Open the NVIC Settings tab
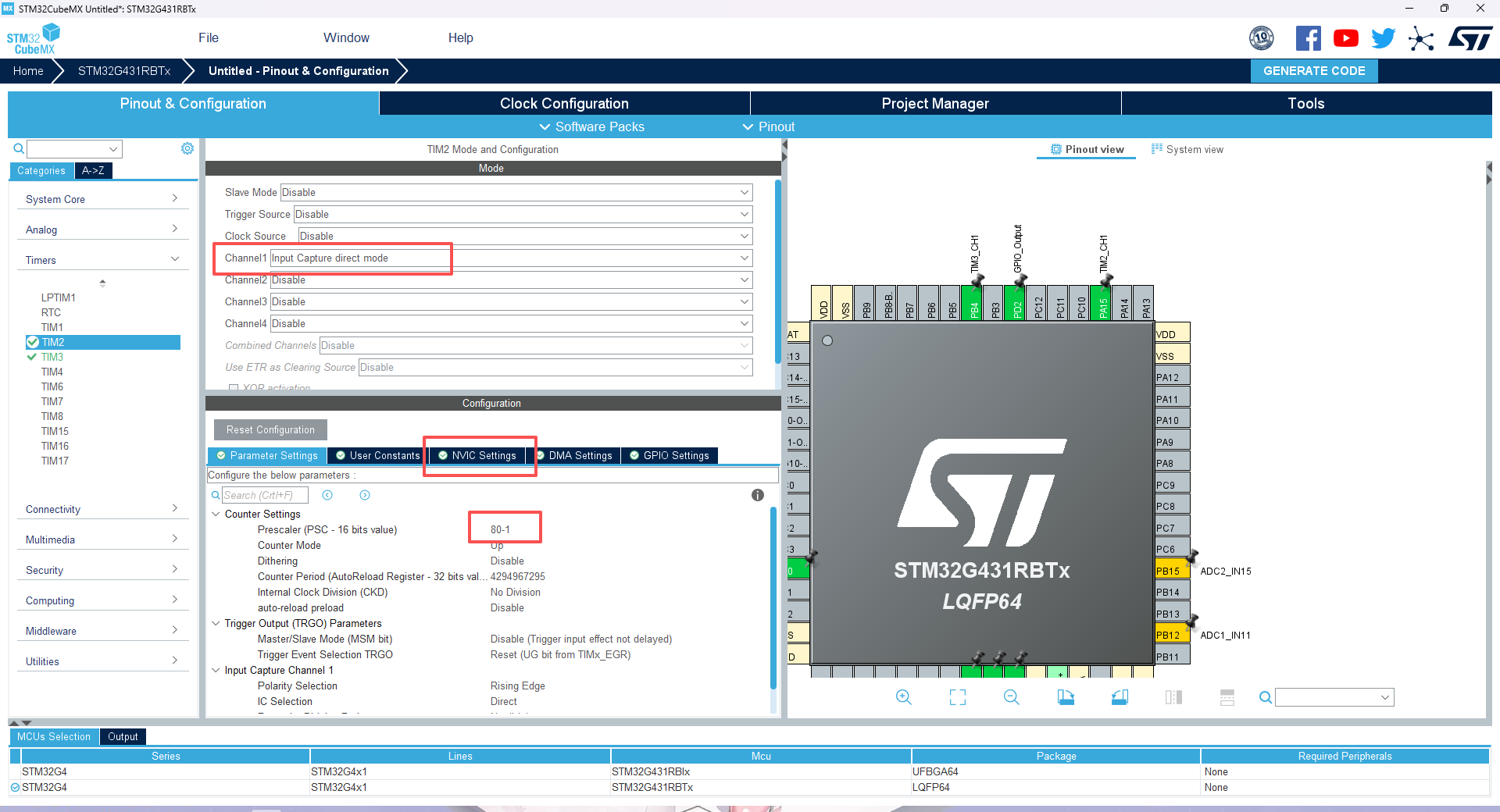 coord(477,455)
